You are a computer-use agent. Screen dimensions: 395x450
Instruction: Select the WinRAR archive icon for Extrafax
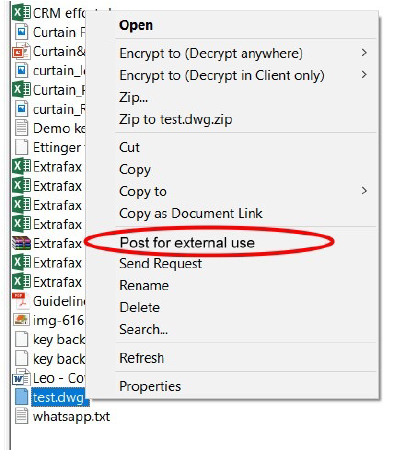pyautogui.click(x=22, y=243)
